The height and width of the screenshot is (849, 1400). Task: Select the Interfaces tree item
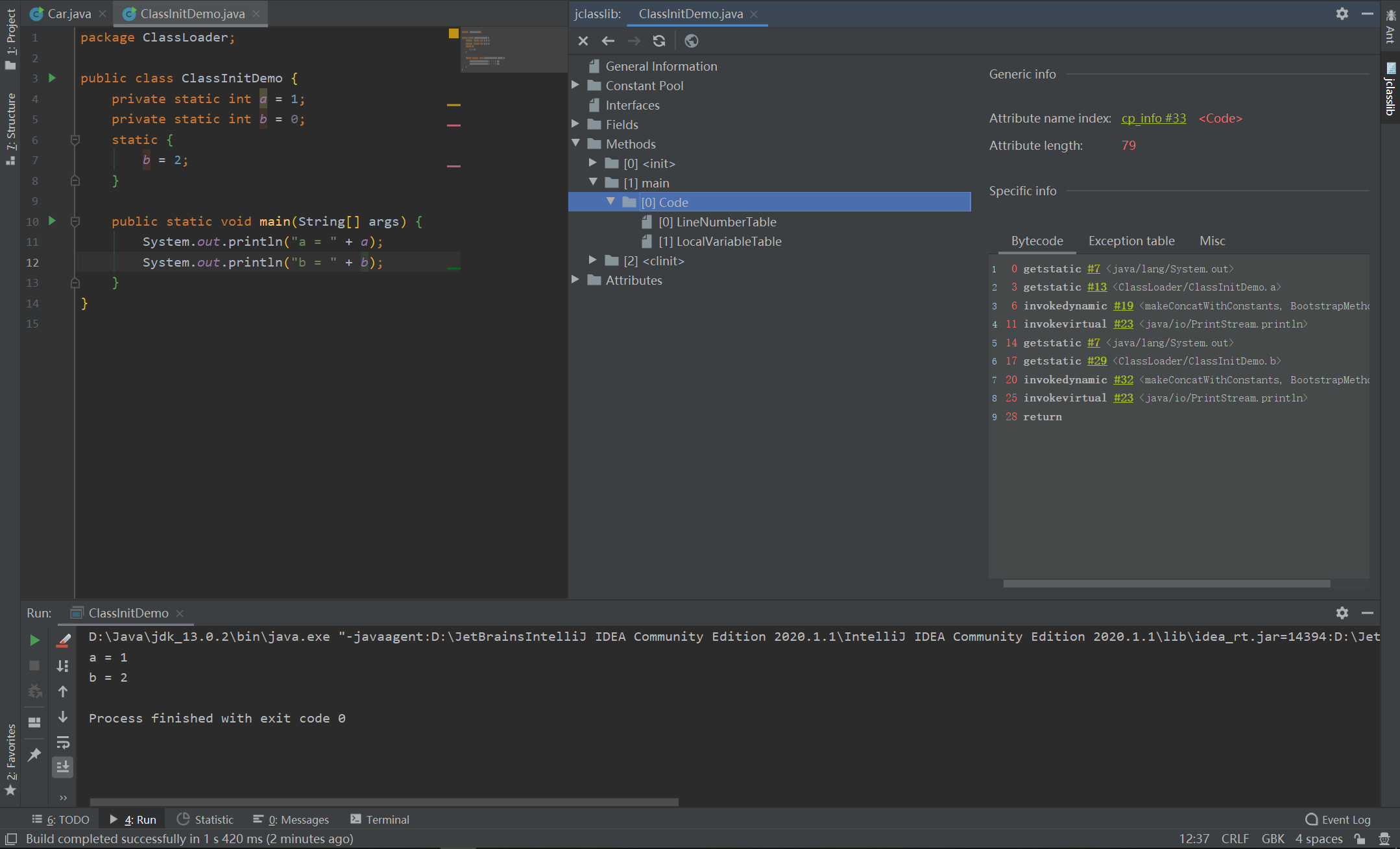[633, 105]
